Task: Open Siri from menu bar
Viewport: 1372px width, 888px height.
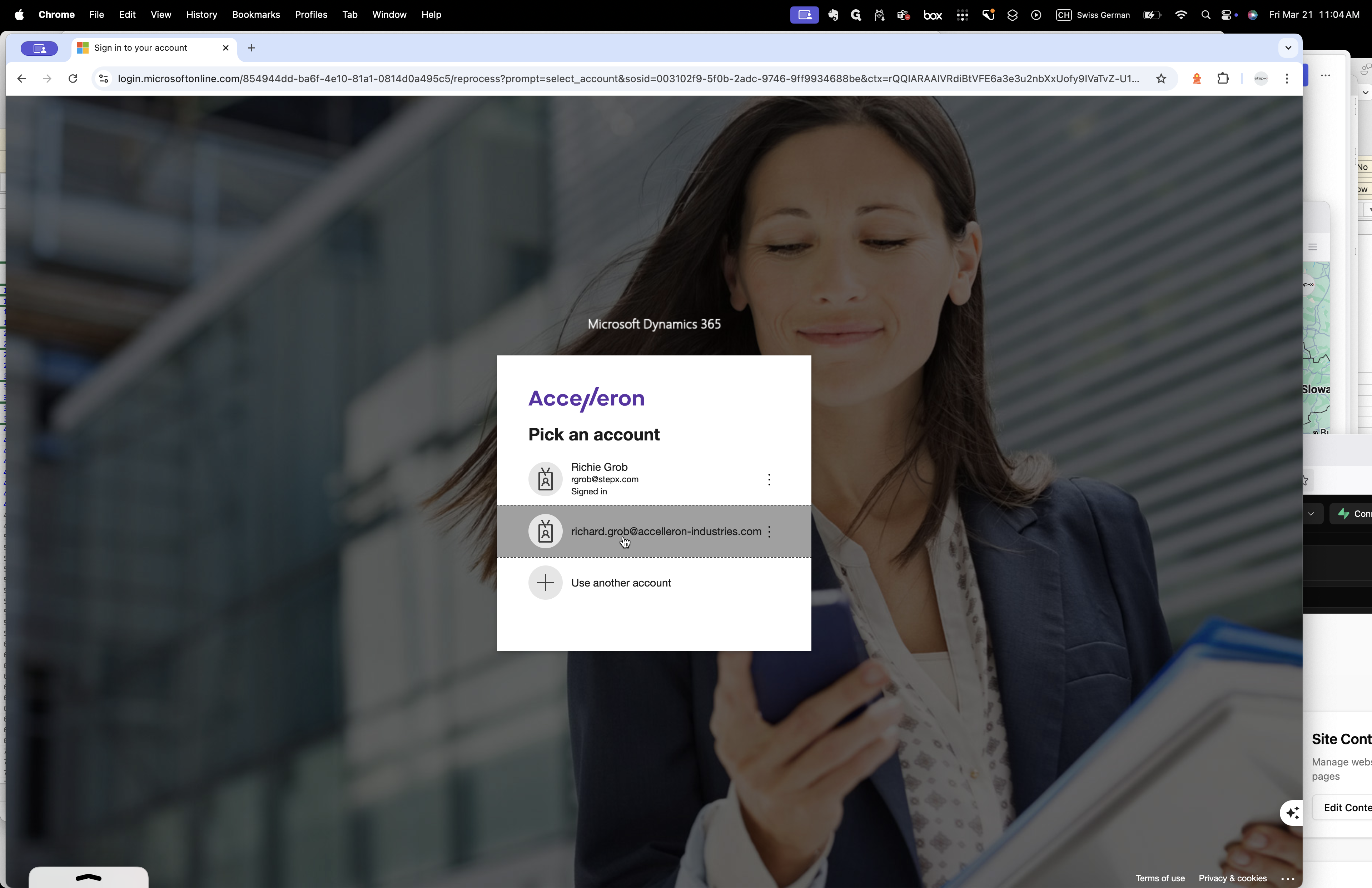Action: pos(1252,16)
